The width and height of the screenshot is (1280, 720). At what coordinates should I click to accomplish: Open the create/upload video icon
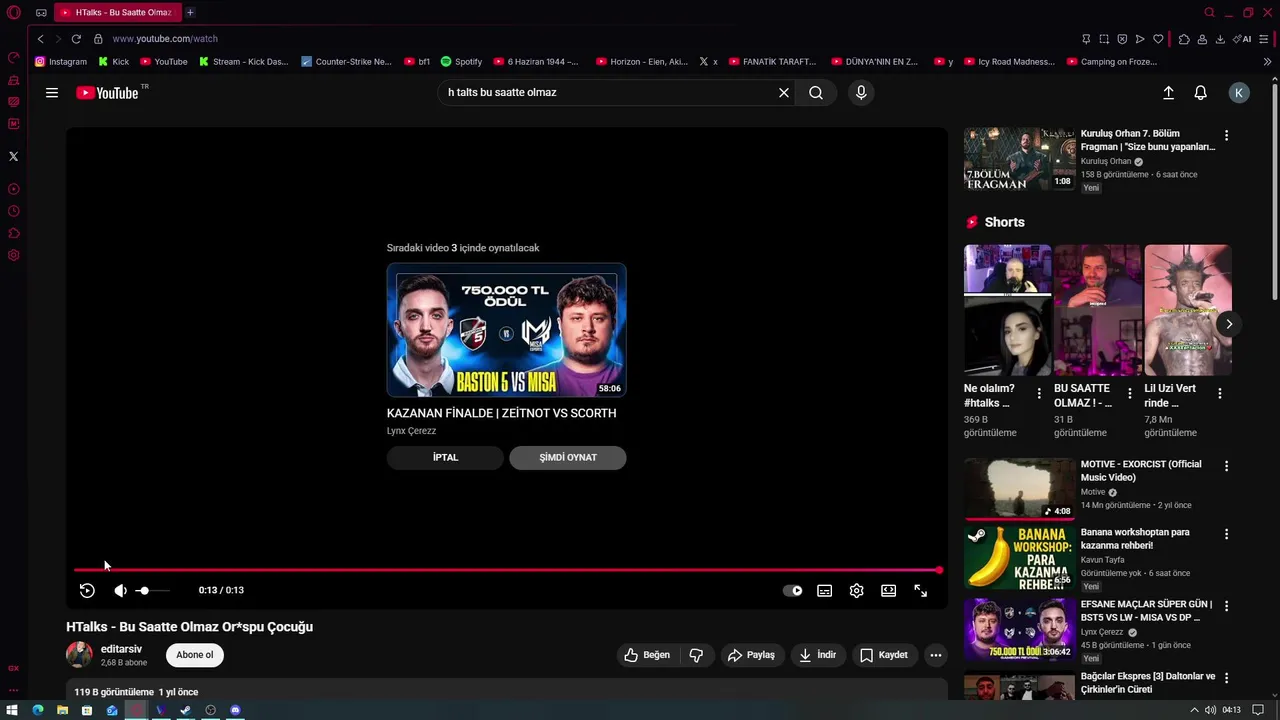pos(1168,93)
